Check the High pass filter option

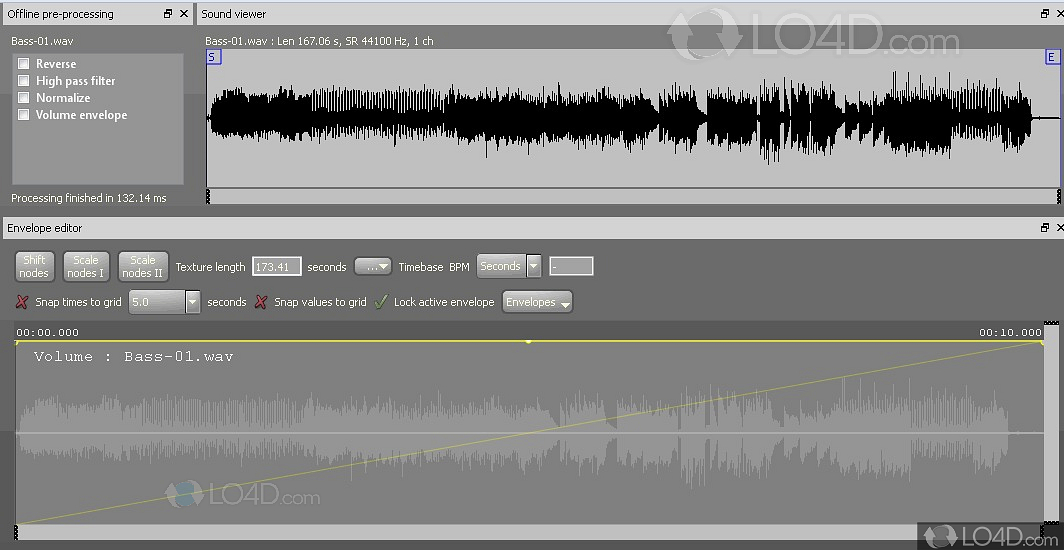[23, 81]
